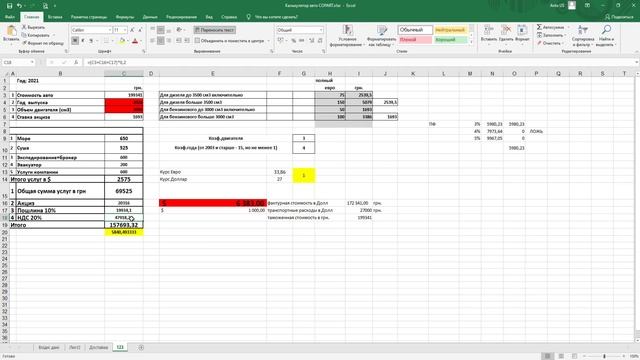
Task: Add a new sheet with plus button
Action: click(141, 347)
